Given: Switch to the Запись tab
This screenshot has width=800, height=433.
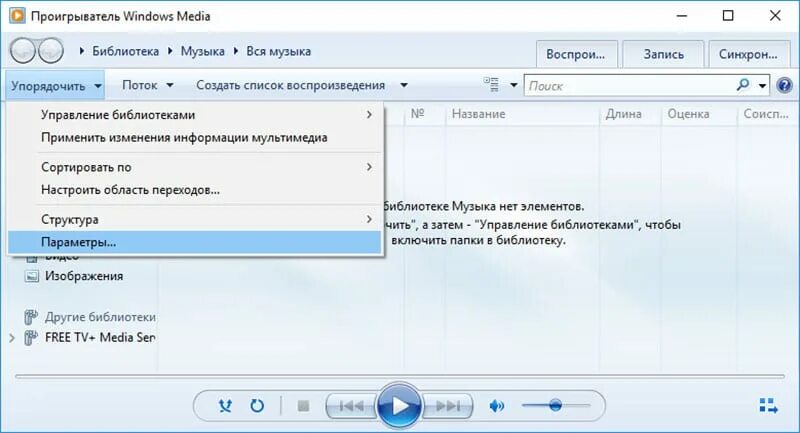Looking at the screenshot, I should 663,54.
